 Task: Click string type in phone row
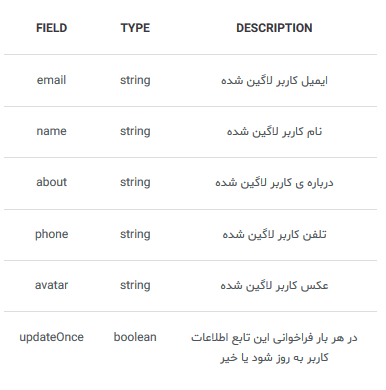pos(135,234)
